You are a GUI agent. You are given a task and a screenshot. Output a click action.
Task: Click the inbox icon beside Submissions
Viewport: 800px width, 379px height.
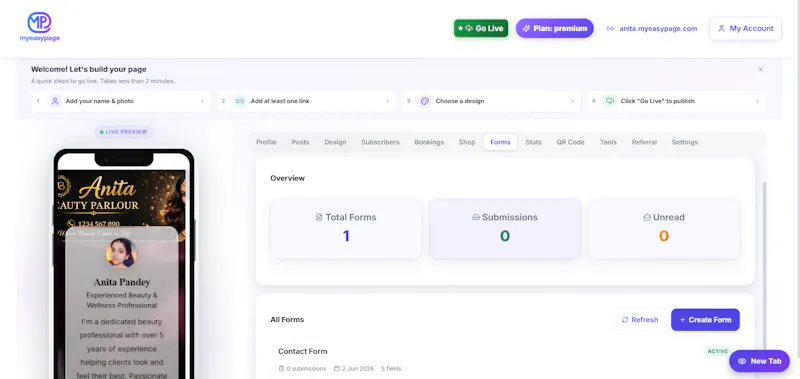476,217
